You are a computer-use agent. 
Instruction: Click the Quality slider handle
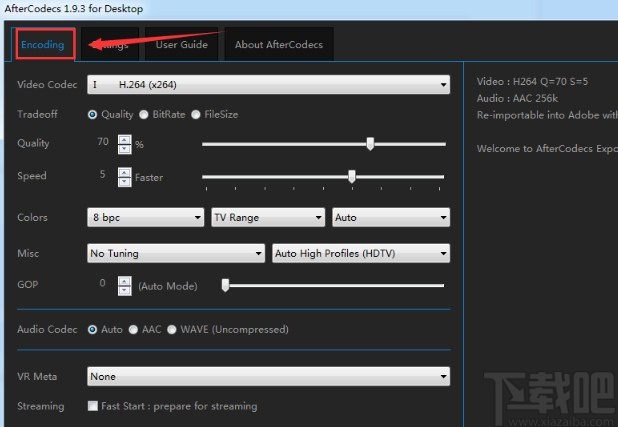[x=370, y=144]
